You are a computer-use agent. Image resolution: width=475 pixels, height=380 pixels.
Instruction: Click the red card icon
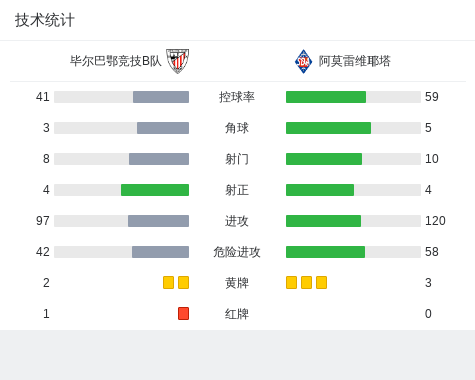click(x=183, y=314)
